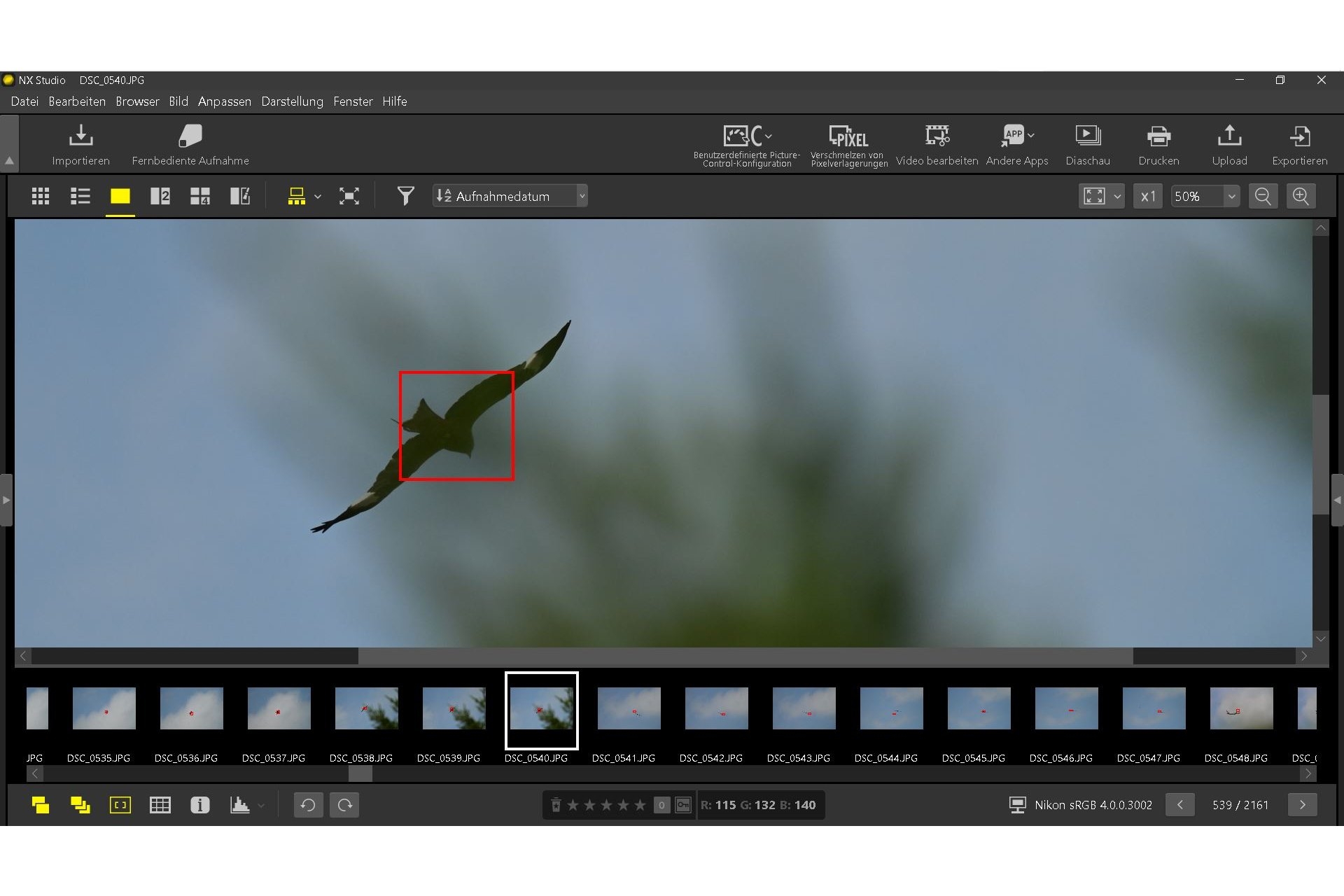
Task: Open the Darstellung menu
Action: coord(293,101)
